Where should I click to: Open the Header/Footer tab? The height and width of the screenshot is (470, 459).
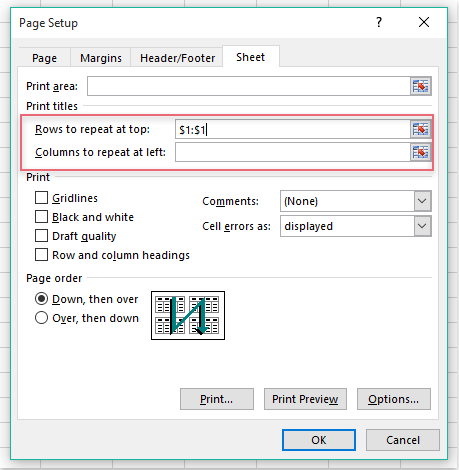click(177, 58)
